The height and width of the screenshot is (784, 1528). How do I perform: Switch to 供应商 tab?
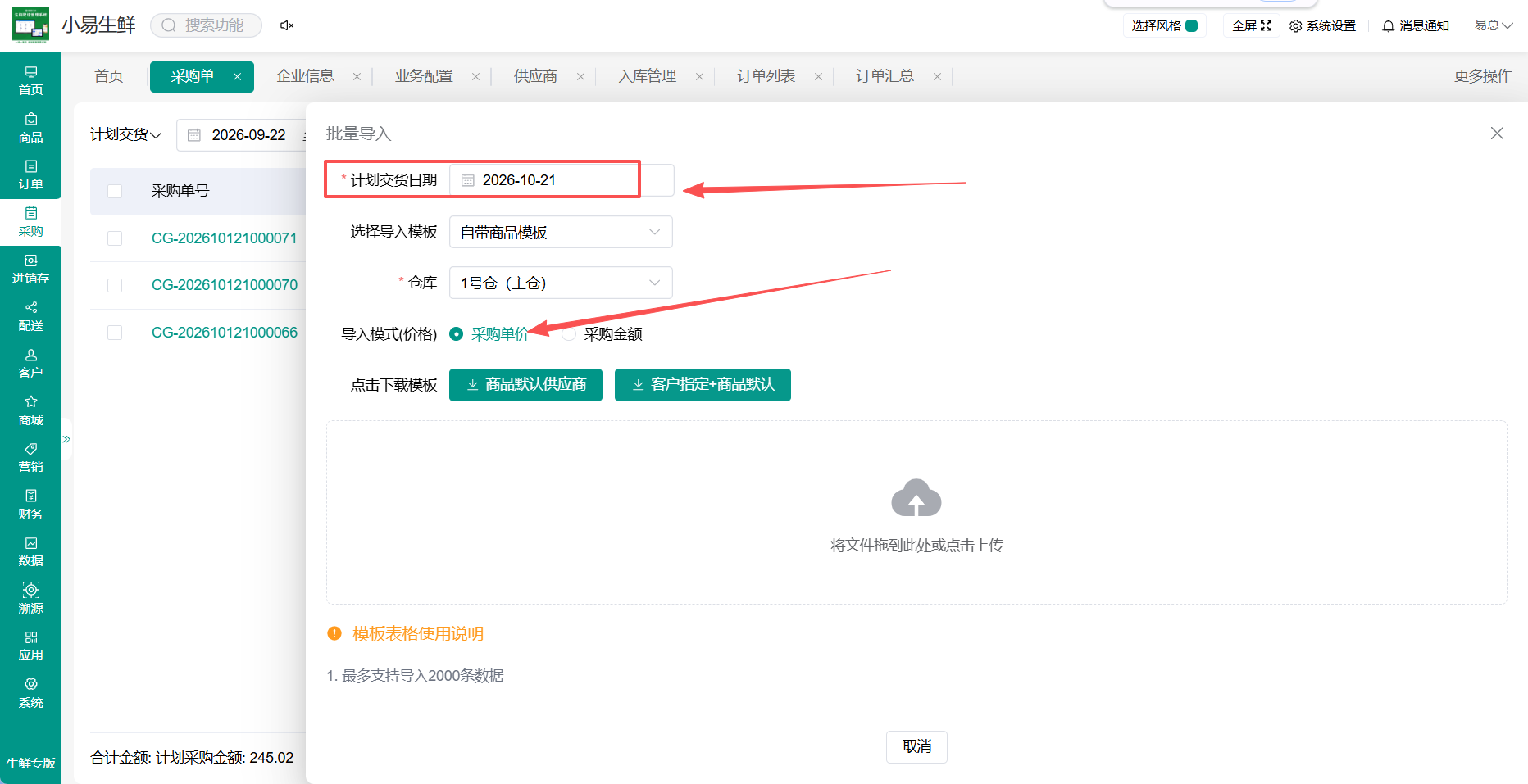pyautogui.click(x=535, y=76)
